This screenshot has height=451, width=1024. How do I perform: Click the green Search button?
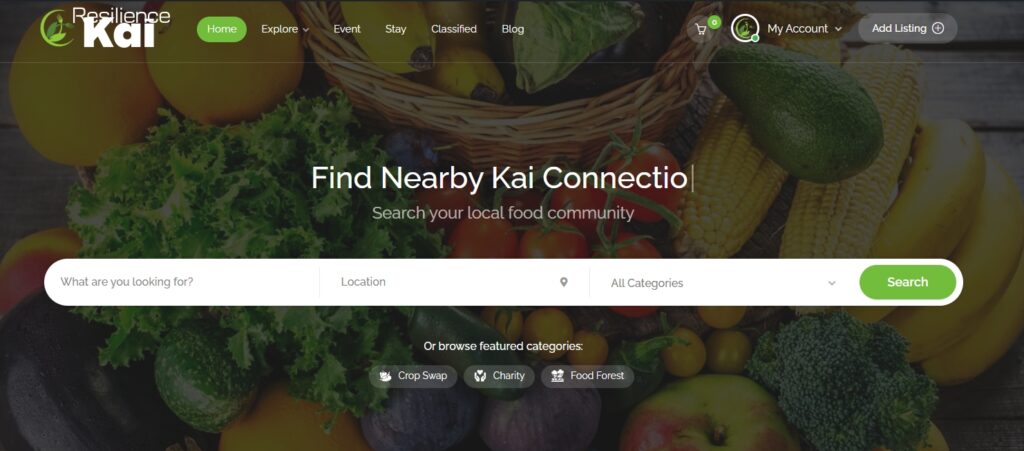[908, 282]
